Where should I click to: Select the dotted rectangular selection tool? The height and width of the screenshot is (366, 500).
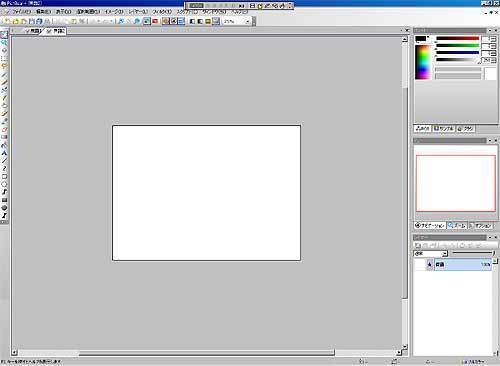pos(4,58)
